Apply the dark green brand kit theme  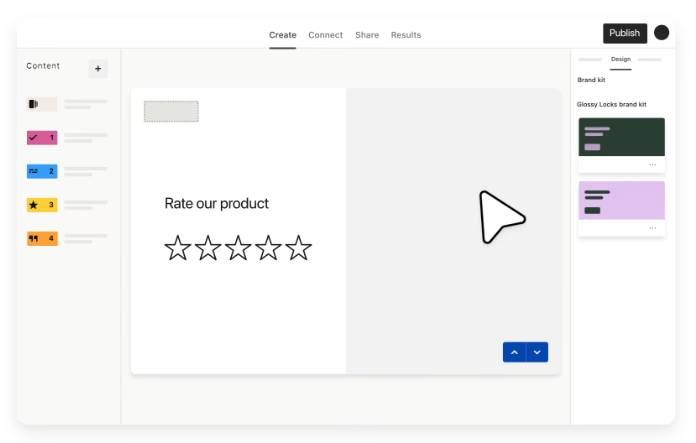coord(621,137)
